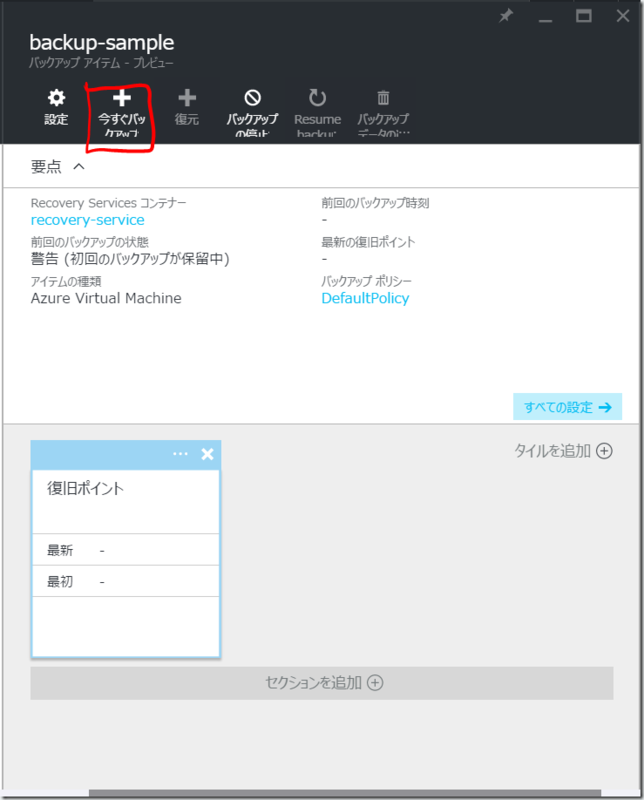Click the すべての設定 button

pos(567,407)
